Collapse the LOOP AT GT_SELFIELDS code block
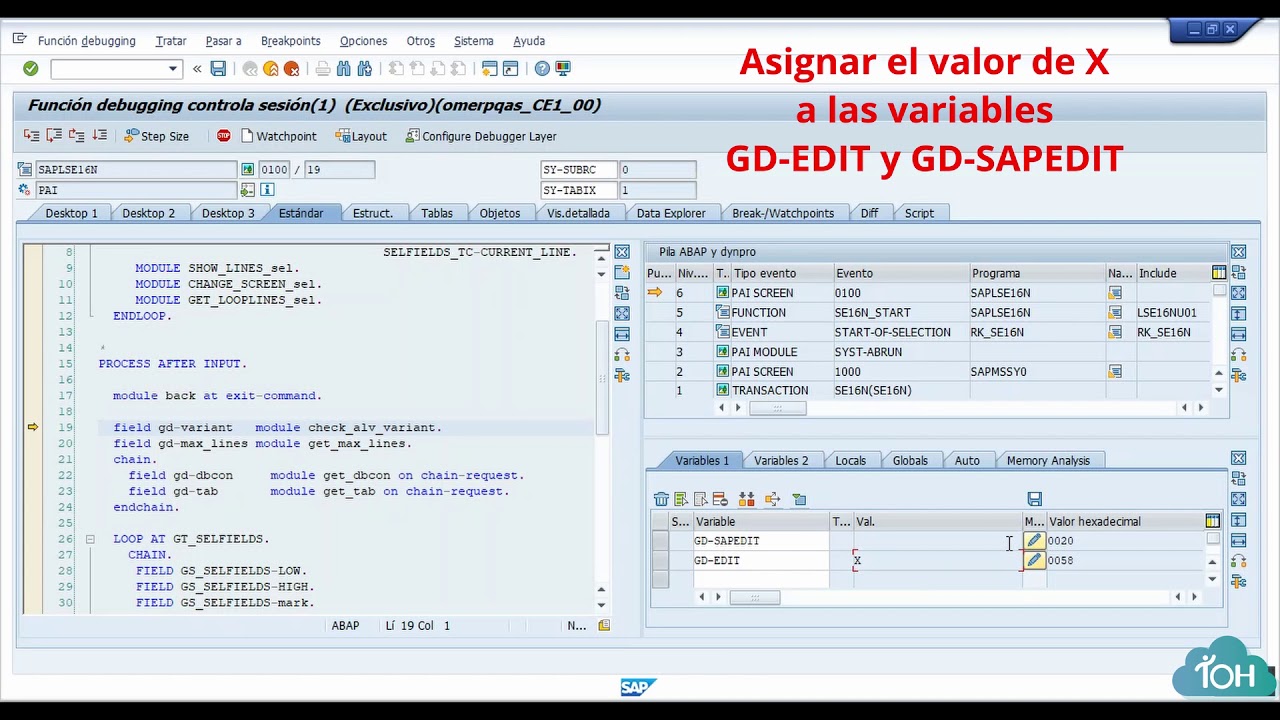The width and height of the screenshot is (1280, 720). point(89,539)
